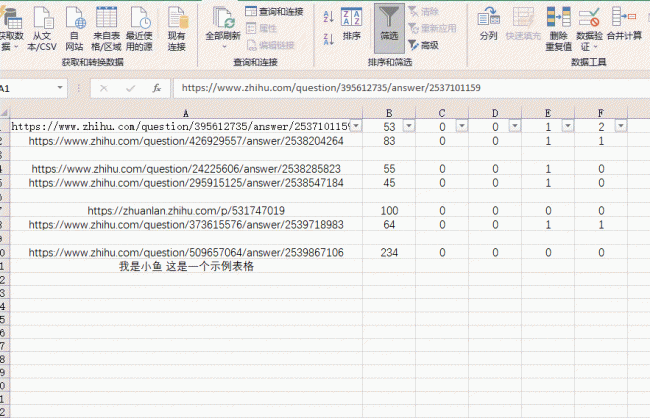Click Select All corner triangle
650x418 pixels.
[x=4, y=113]
